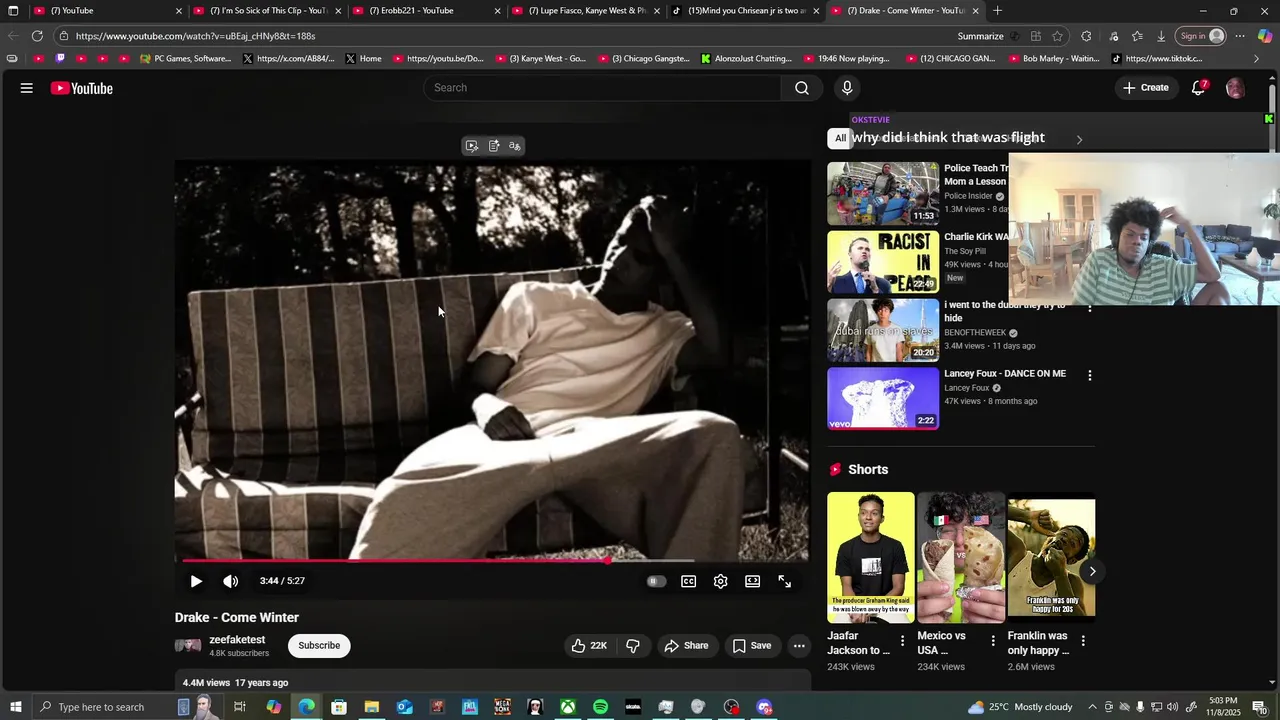Open the browser favorites list
This screenshot has height=720, width=1280.
1137,36
